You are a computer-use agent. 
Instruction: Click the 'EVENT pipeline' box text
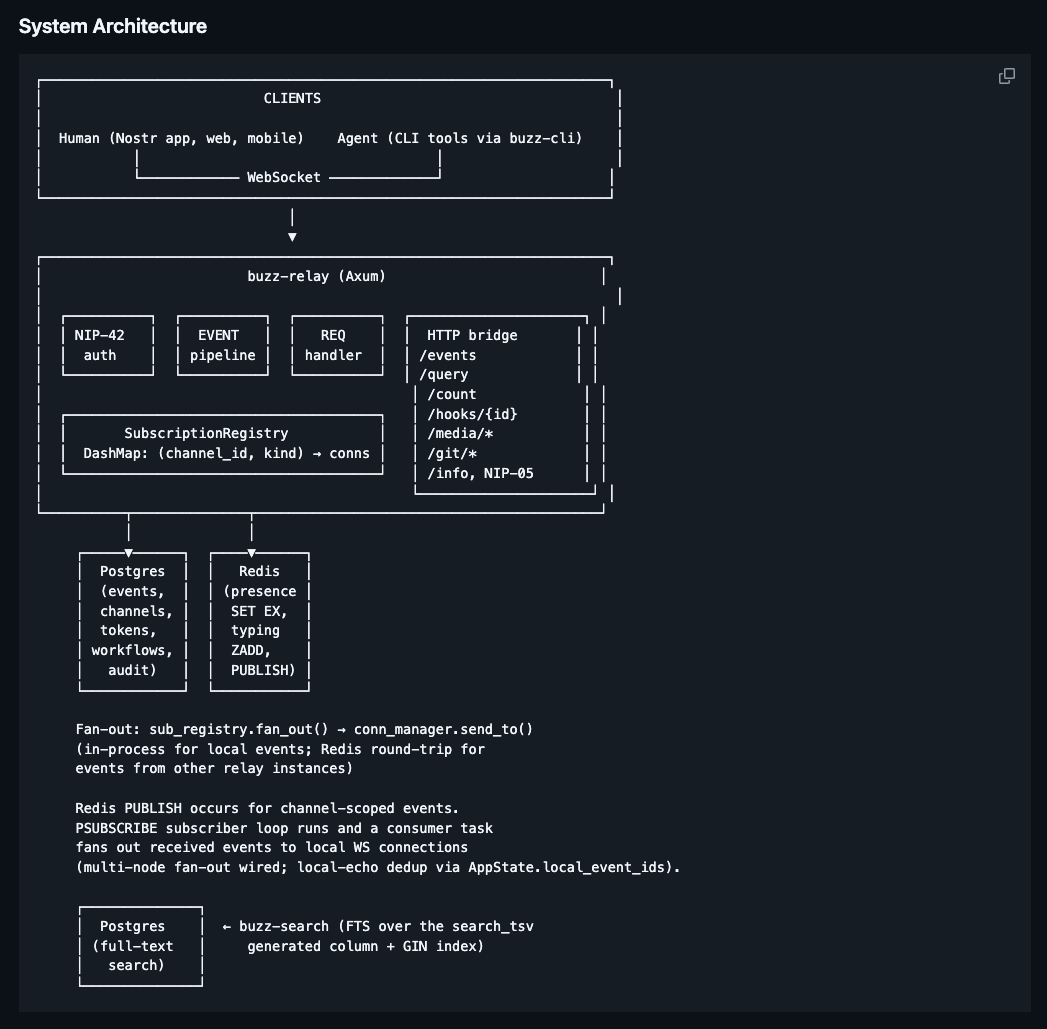click(222, 345)
